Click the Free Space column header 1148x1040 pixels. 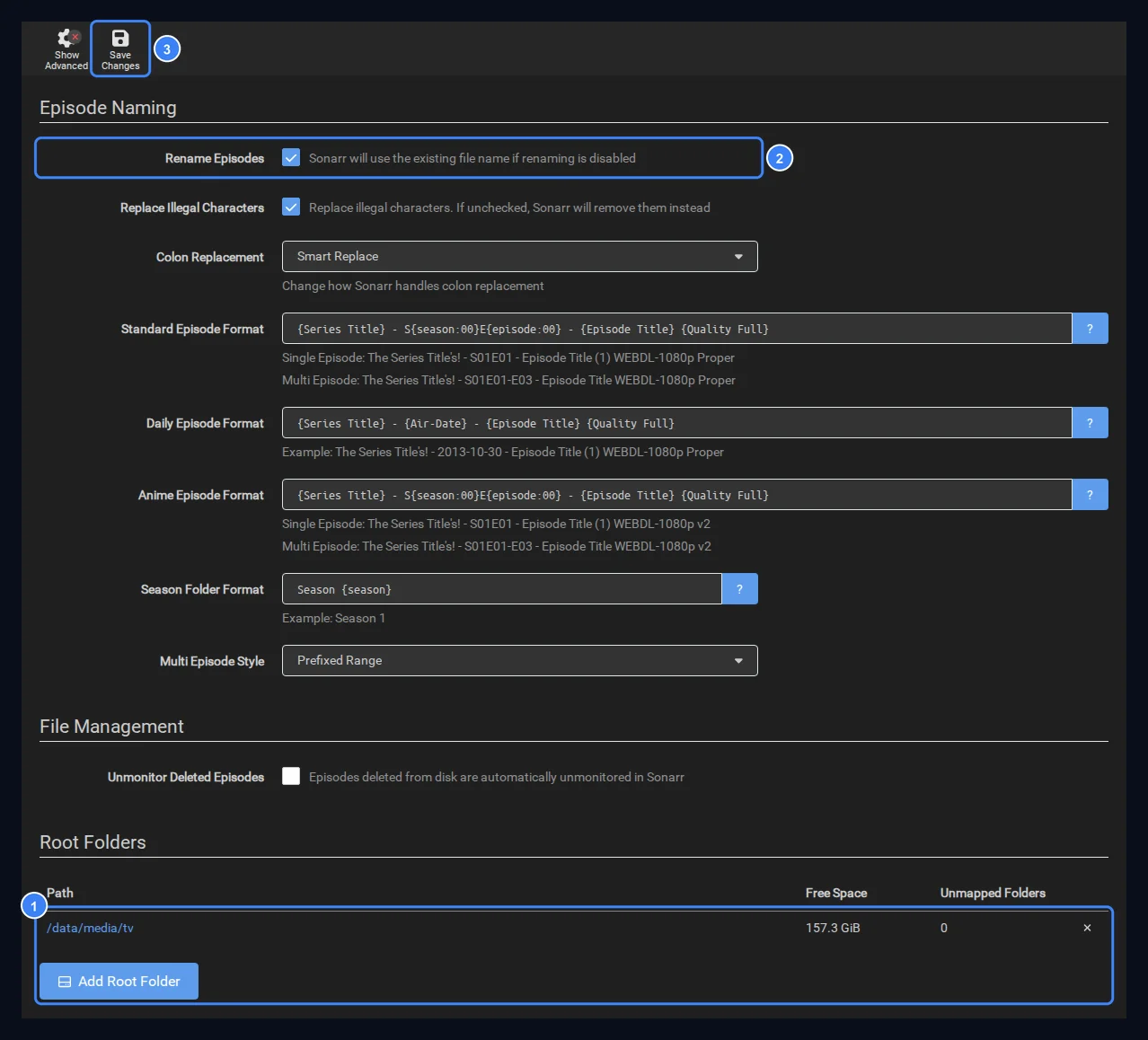click(836, 893)
